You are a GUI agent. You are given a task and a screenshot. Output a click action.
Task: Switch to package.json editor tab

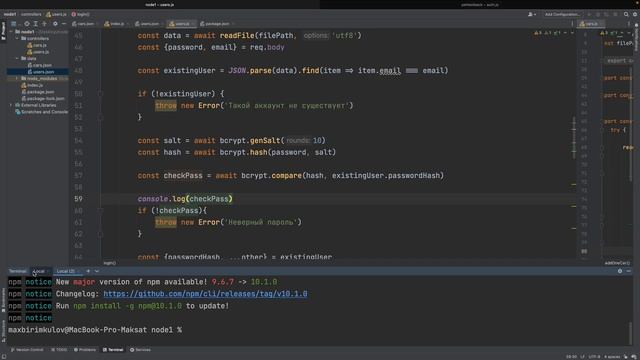point(216,24)
